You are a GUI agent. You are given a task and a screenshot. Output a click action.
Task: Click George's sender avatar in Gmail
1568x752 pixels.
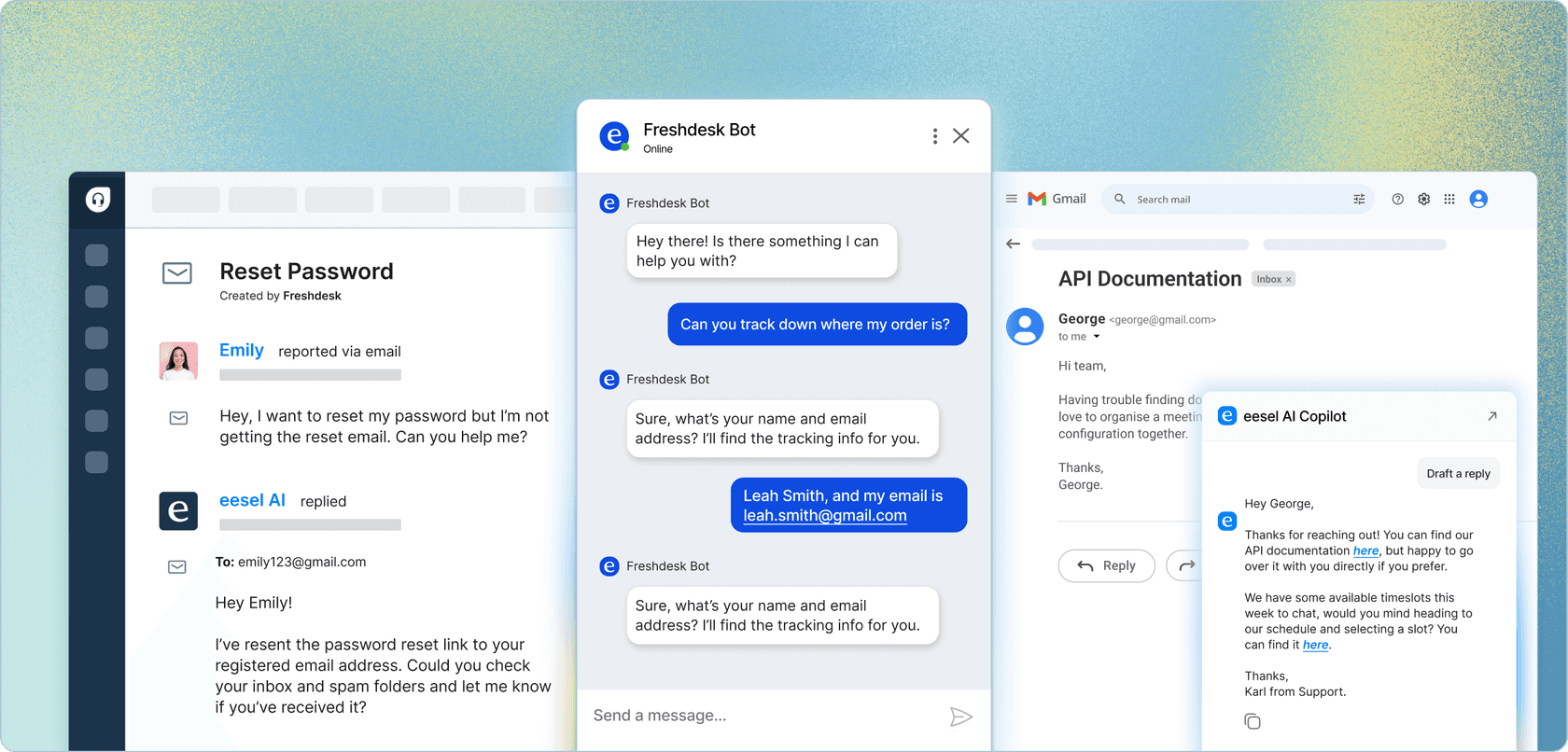point(1025,327)
